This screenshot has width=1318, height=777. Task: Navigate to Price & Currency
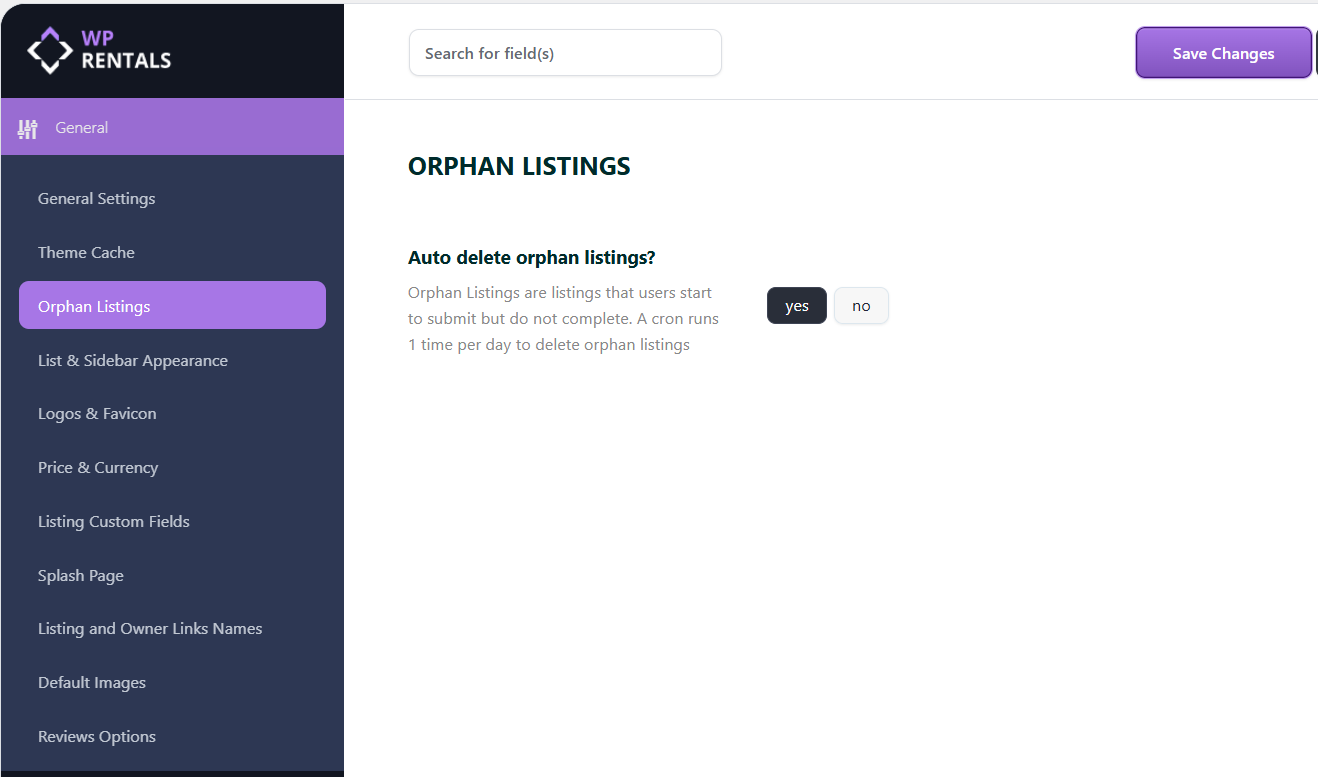(98, 468)
